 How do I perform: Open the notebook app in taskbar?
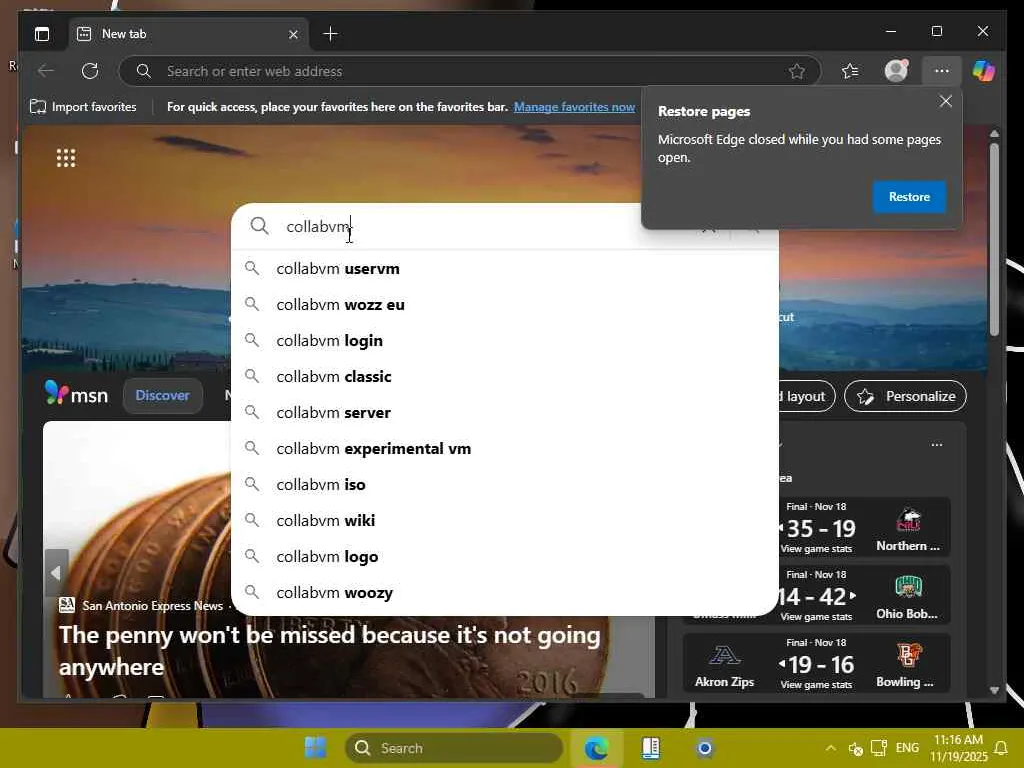650,748
